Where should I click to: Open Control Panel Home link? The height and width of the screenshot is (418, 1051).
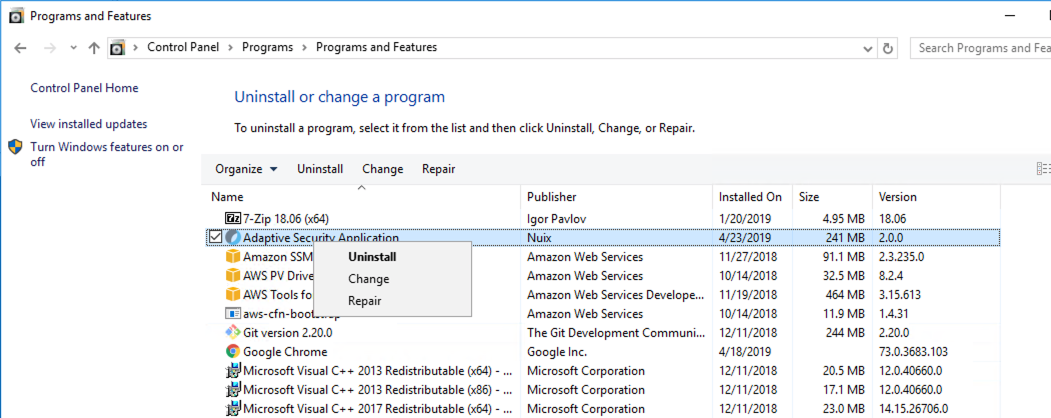click(x=84, y=88)
